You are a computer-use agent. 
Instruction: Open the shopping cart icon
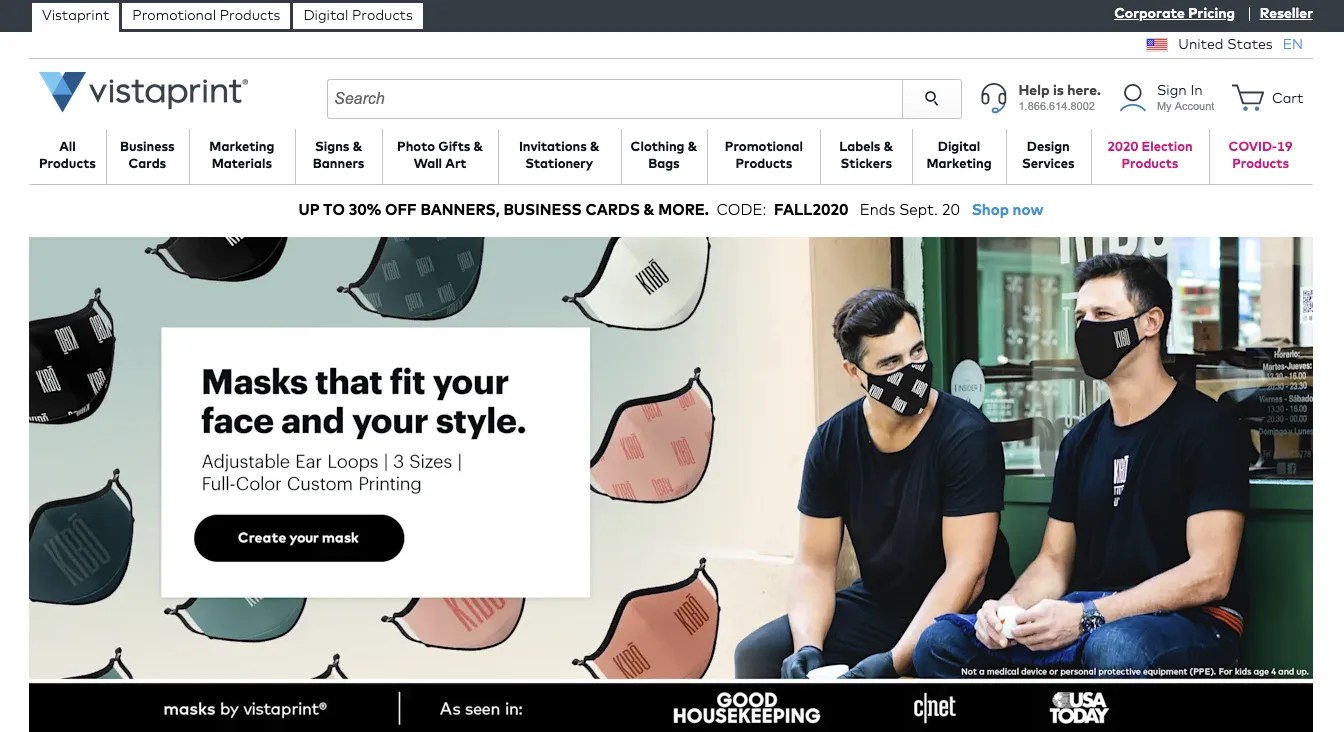pyautogui.click(x=1247, y=97)
